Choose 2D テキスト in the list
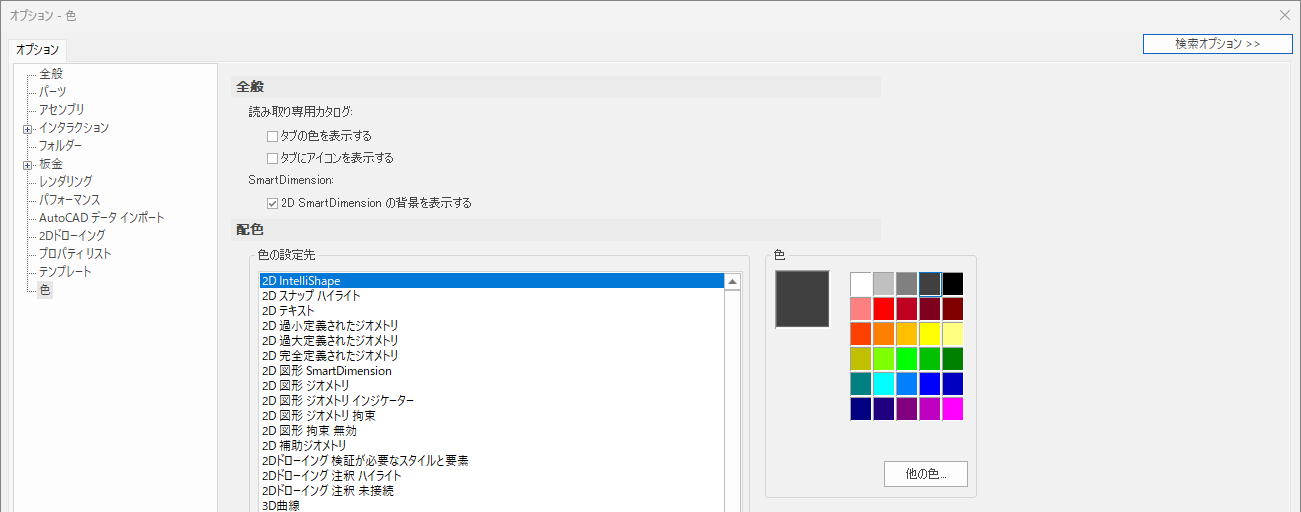 pyautogui.click(x=492, y=311)
